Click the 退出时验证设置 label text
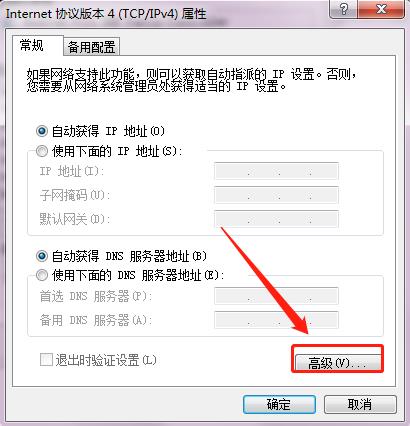This screenshot has width=410, height=426. (106, 360)
